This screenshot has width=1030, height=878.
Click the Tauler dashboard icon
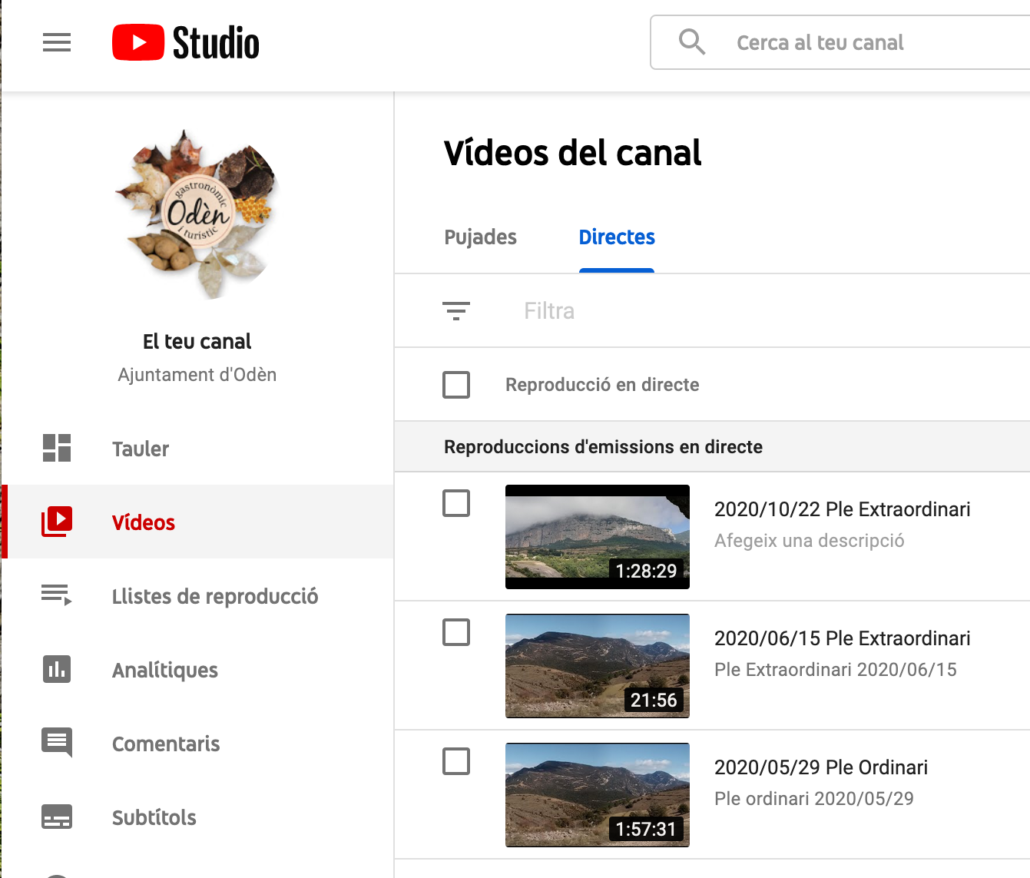point(56,448)
